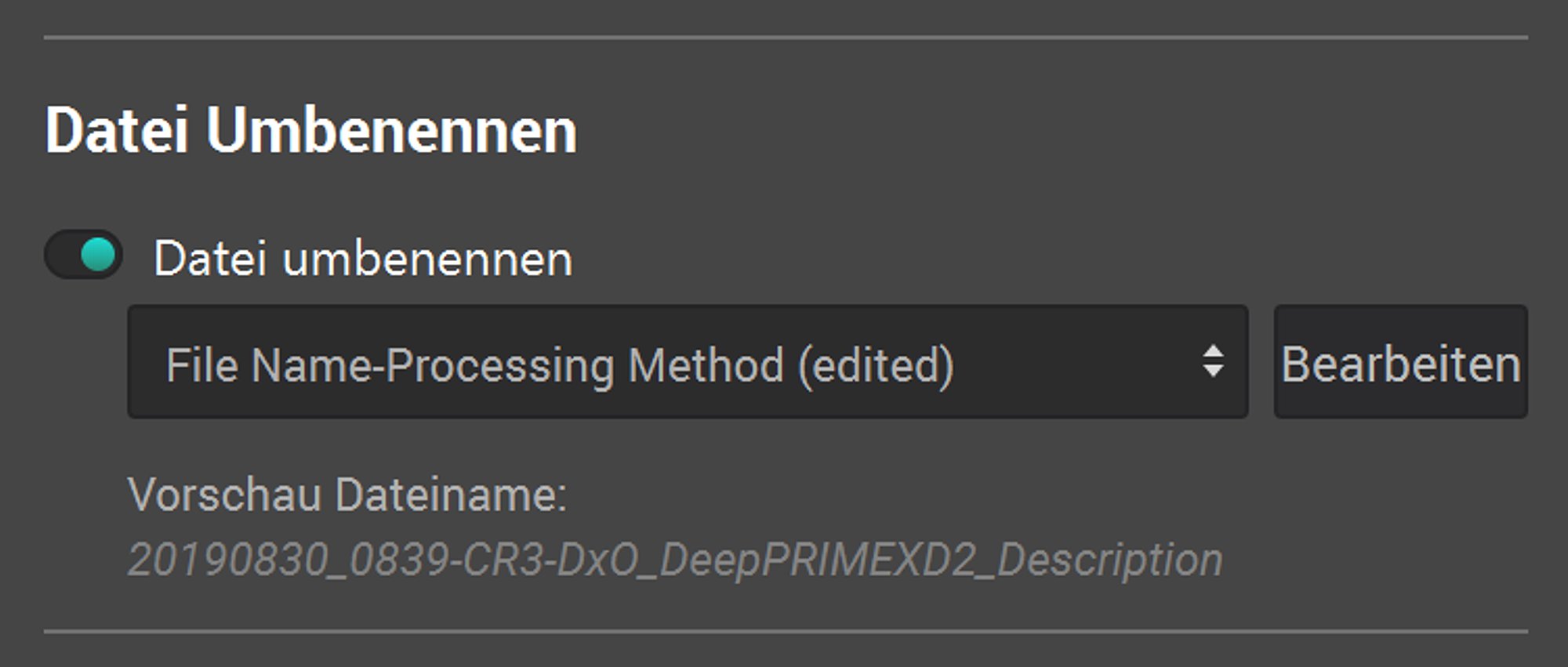Click the 'Datei Umbenennen' section heading
Screen dimensions: 1568x667
(311, 130)
